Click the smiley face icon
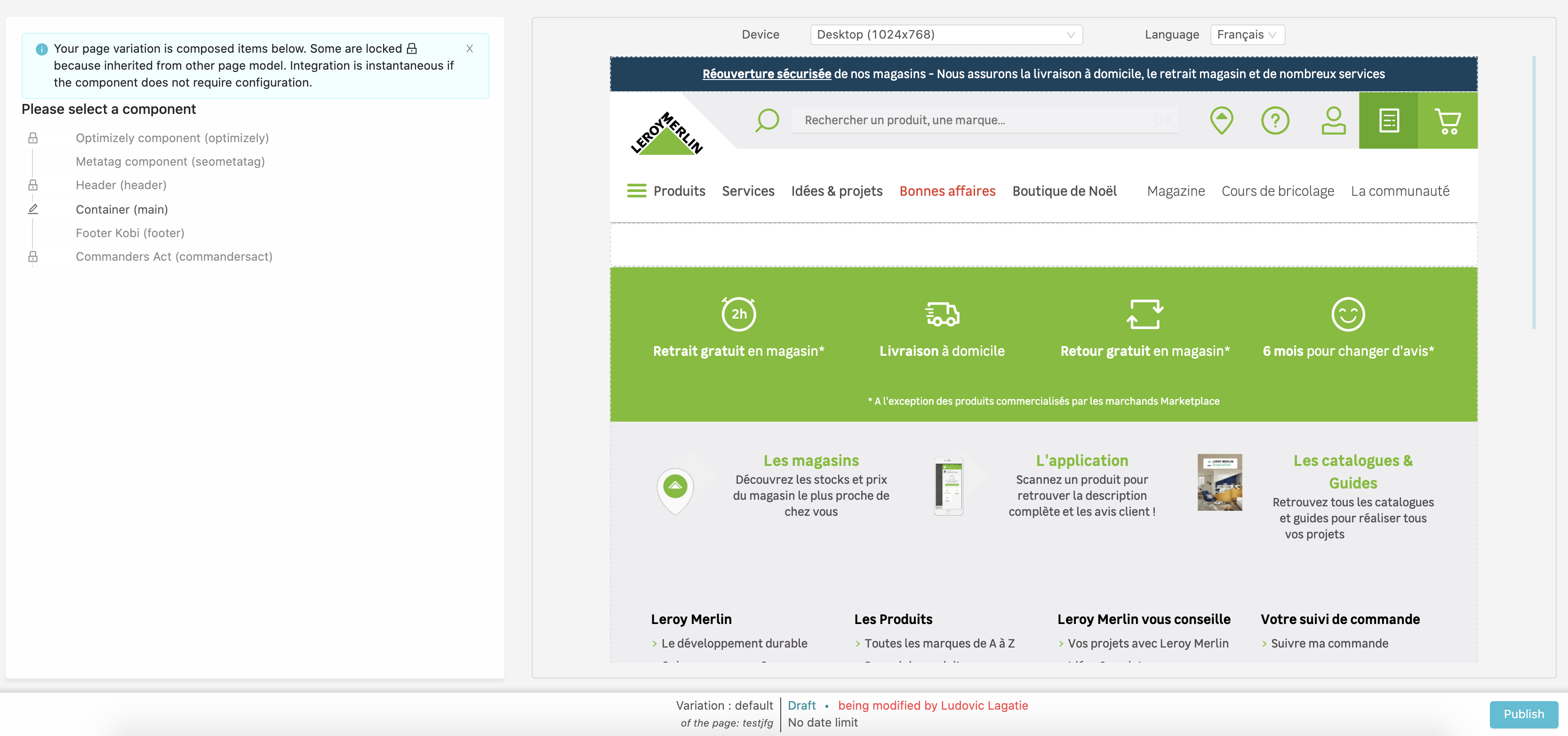The height and width of the screenshot is (736, 1568). 1348,314
